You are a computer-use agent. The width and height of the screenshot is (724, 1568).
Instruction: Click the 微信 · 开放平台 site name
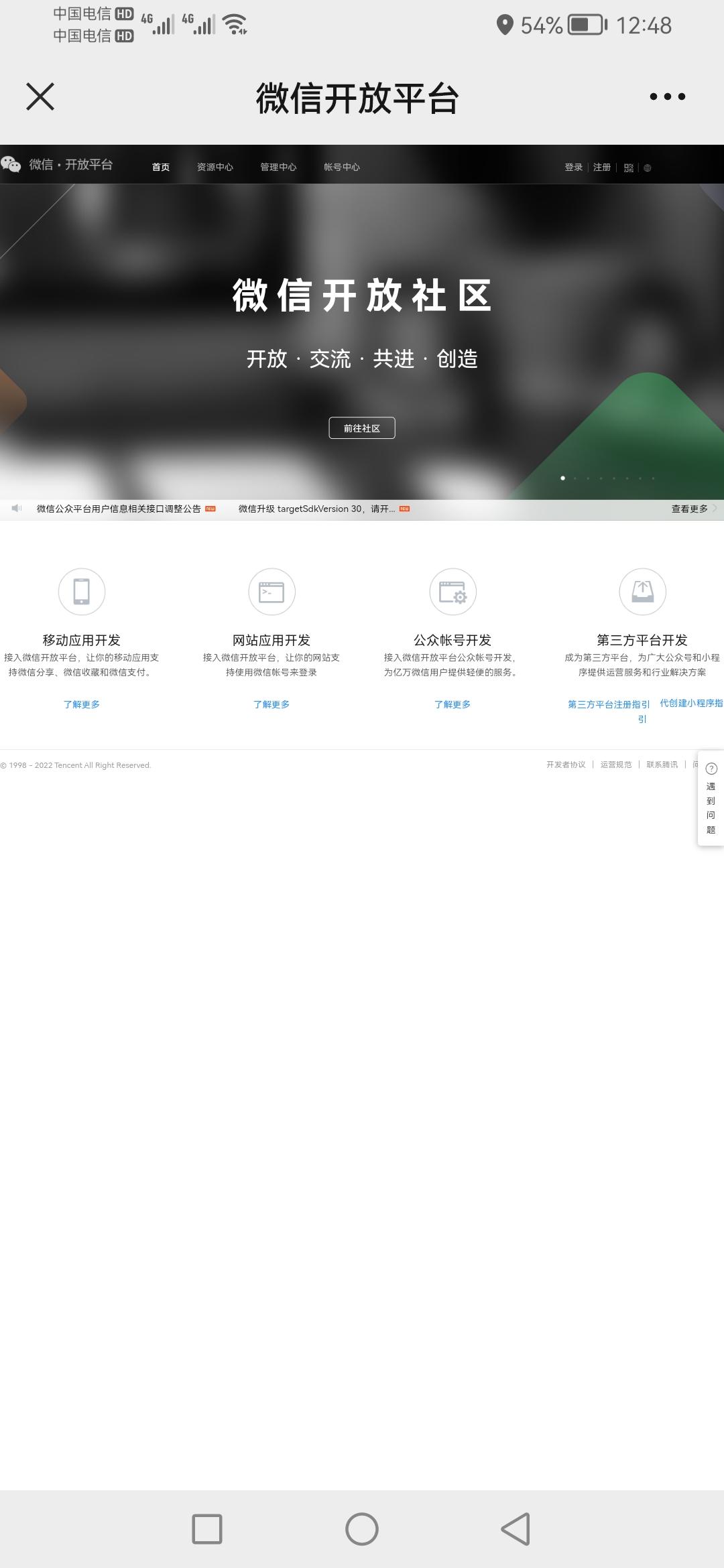pyautogui.click(x=70, y=164)
